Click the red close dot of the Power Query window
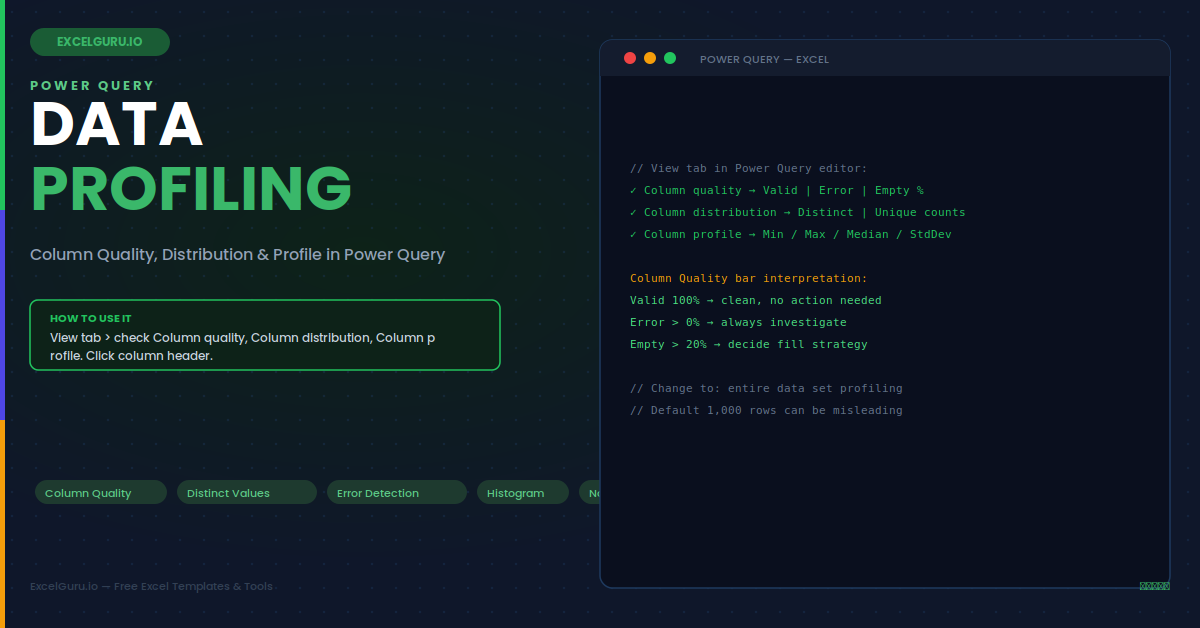 coord(630,58)
